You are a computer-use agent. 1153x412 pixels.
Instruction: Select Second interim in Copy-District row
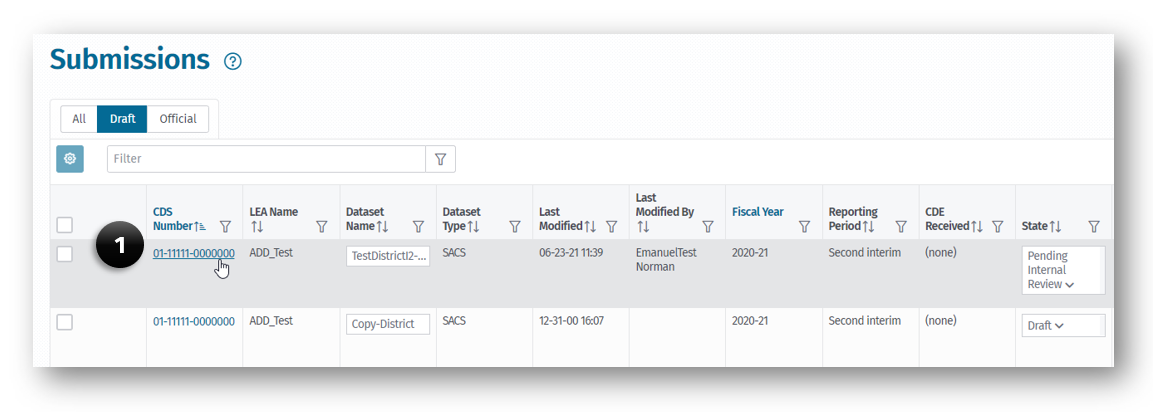pyautogui.click(x=865, y=322)
